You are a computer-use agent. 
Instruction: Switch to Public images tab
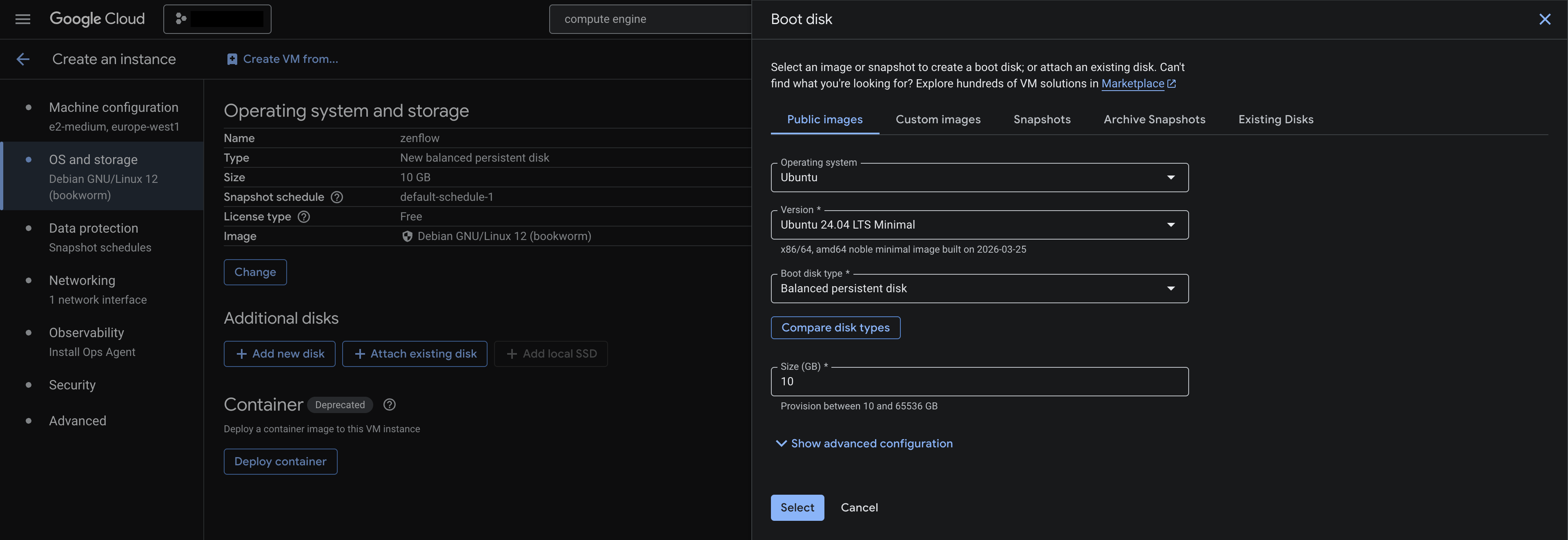[x=825, y=119]
